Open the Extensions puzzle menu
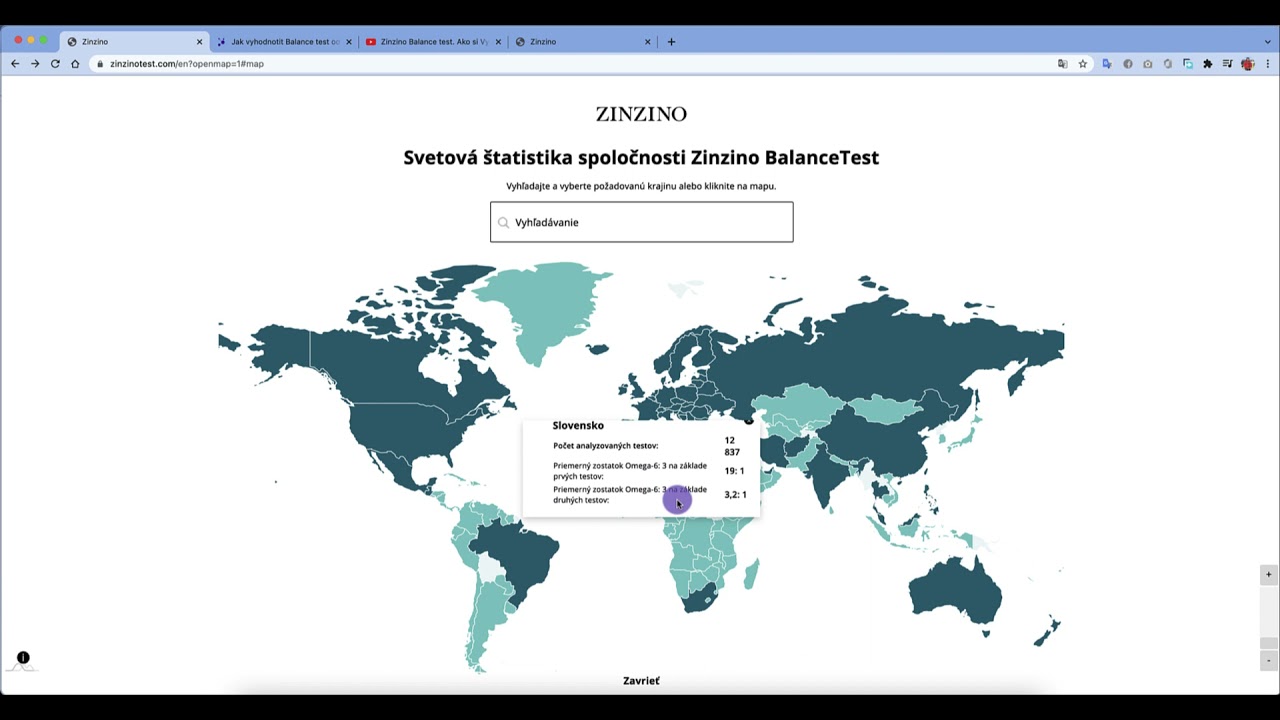This screenshot has width=1280, height=720. (x=1208, y=64)
